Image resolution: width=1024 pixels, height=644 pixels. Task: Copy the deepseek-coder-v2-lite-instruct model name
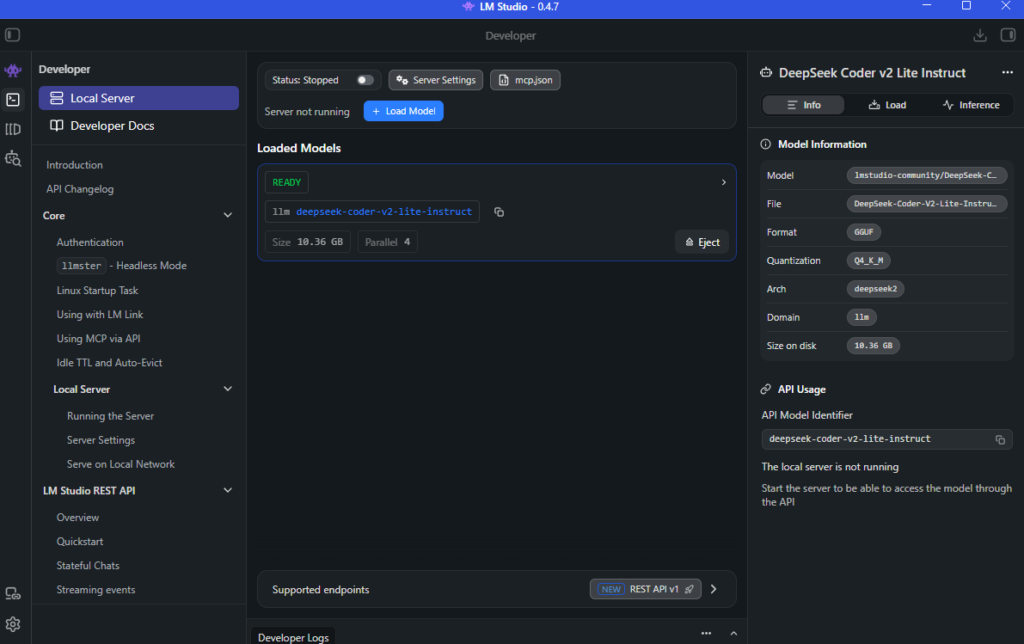[x=499, y=212]
